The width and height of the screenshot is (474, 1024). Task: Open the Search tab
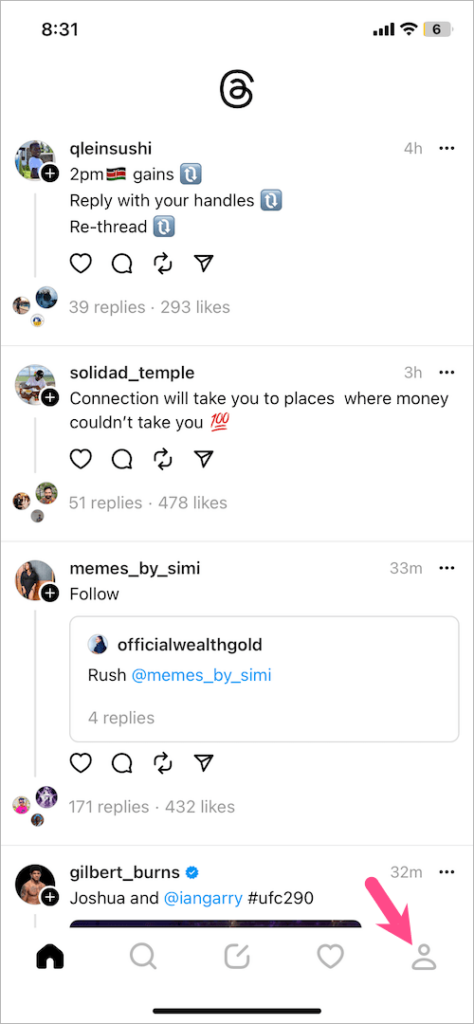(142, 958)
